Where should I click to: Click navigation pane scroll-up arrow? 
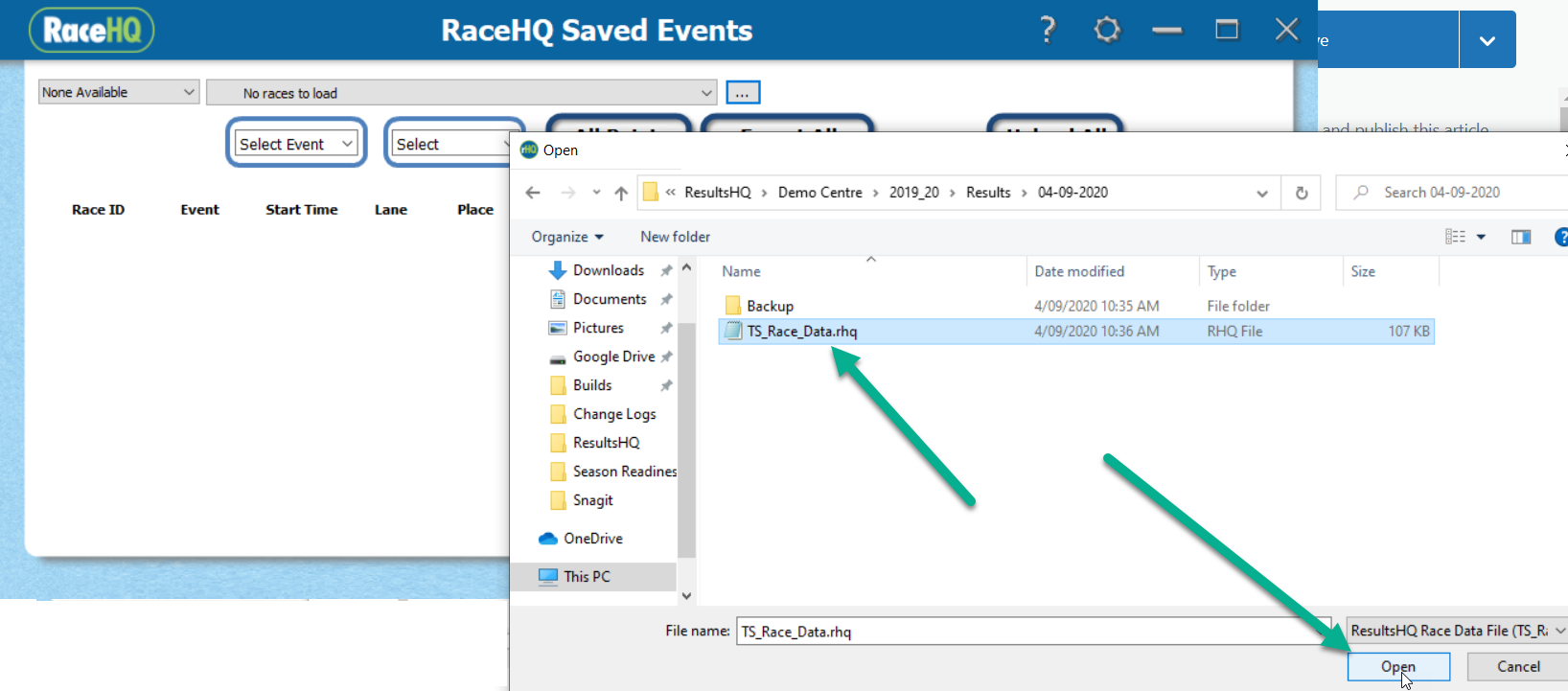pyautogui.click(x=686, y=267)
